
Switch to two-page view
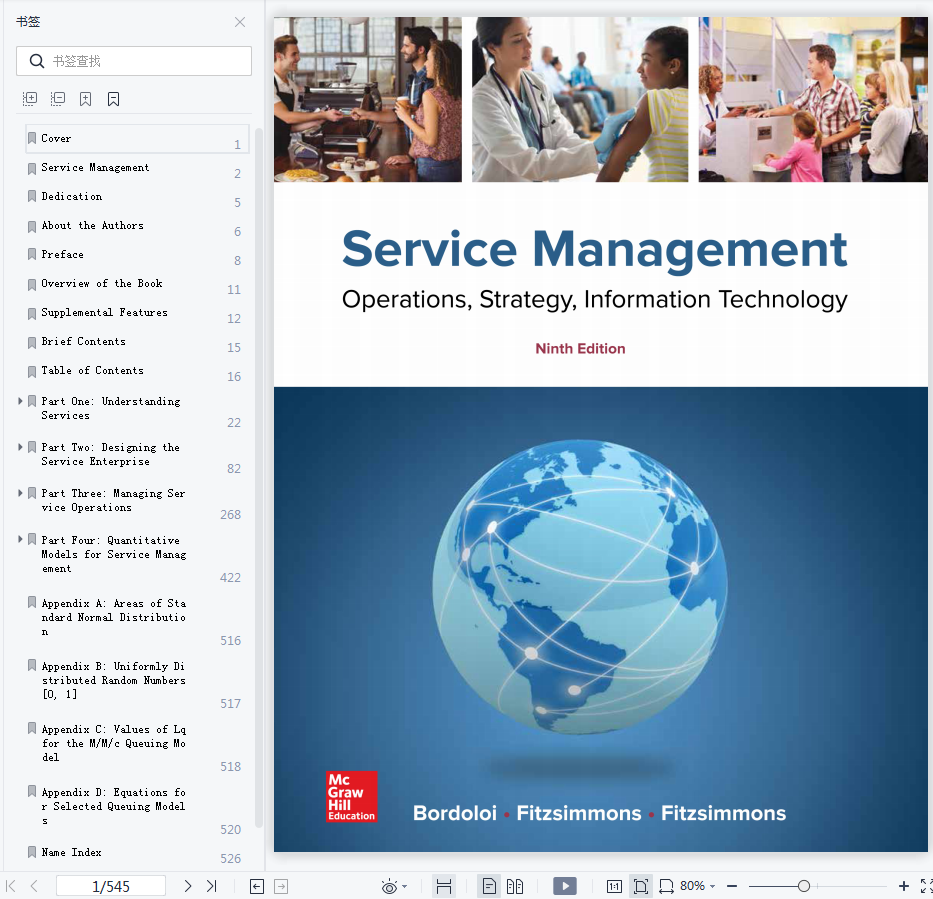point(515,887)
